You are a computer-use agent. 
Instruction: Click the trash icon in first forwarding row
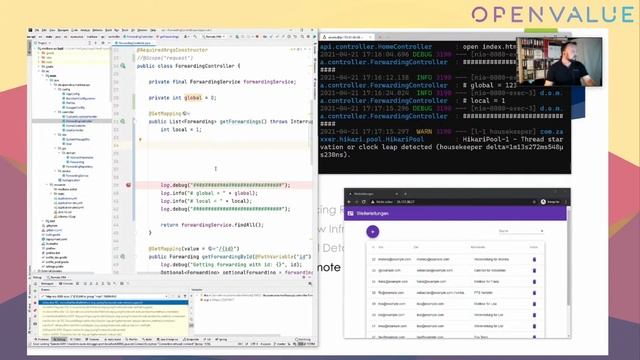coord(534,259)
